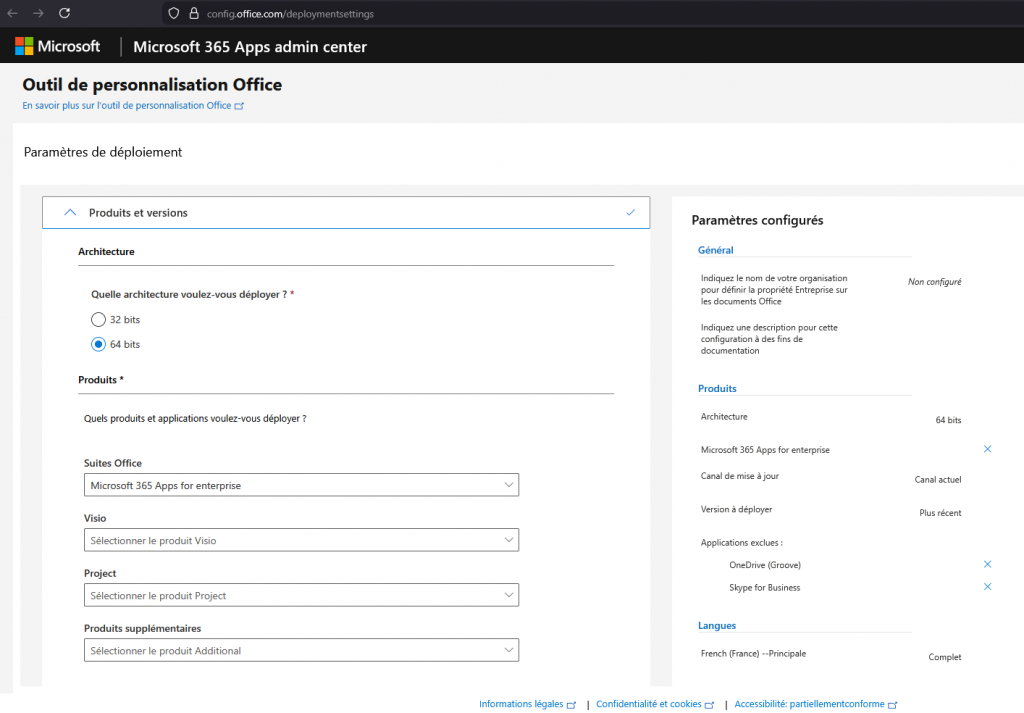Click the Microsoft logo
The width and height of the screenshot is (1024, 713).
[57, 46]
